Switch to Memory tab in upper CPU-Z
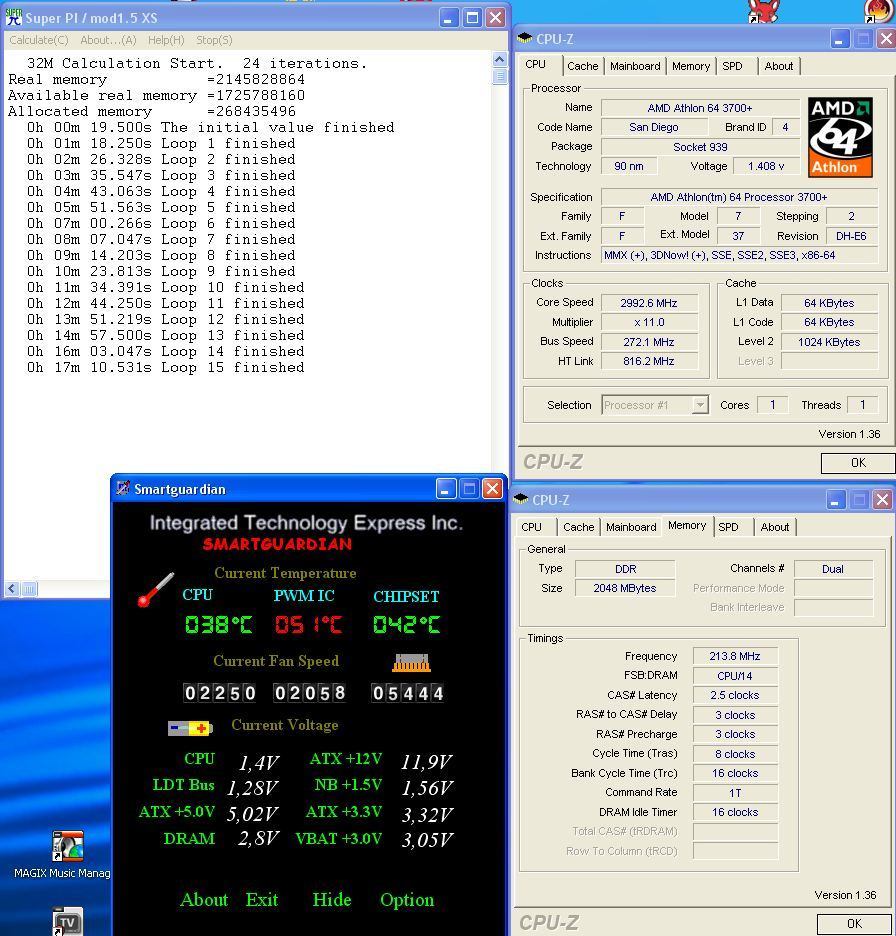 pos(691,66)
